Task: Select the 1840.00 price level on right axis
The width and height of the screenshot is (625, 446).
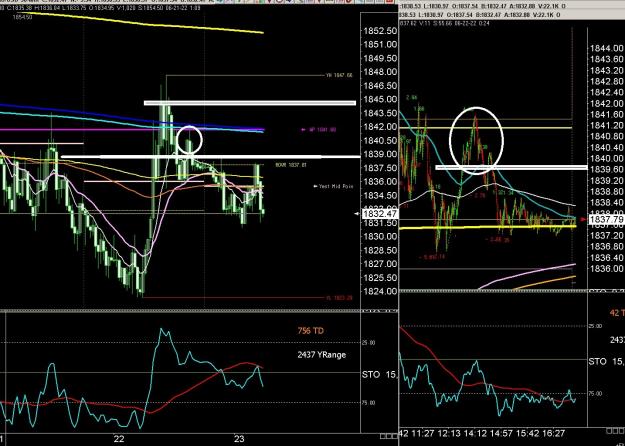Action: [607, 159]
